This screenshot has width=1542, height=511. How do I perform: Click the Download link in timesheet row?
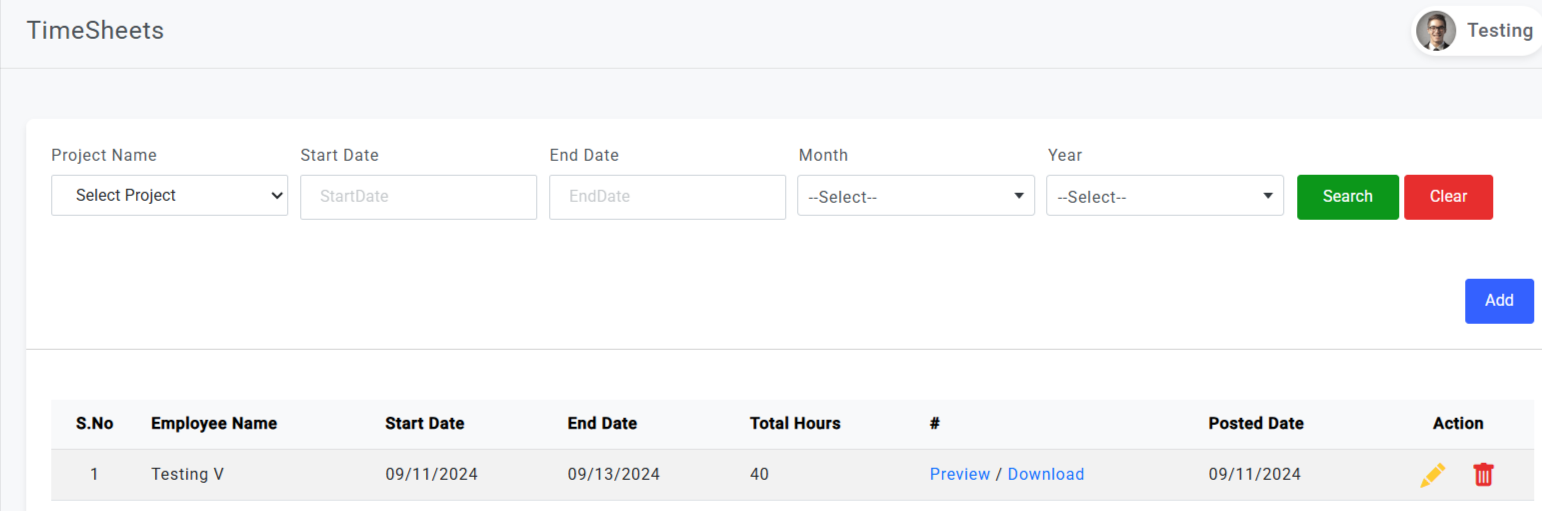click(1045, 475)
